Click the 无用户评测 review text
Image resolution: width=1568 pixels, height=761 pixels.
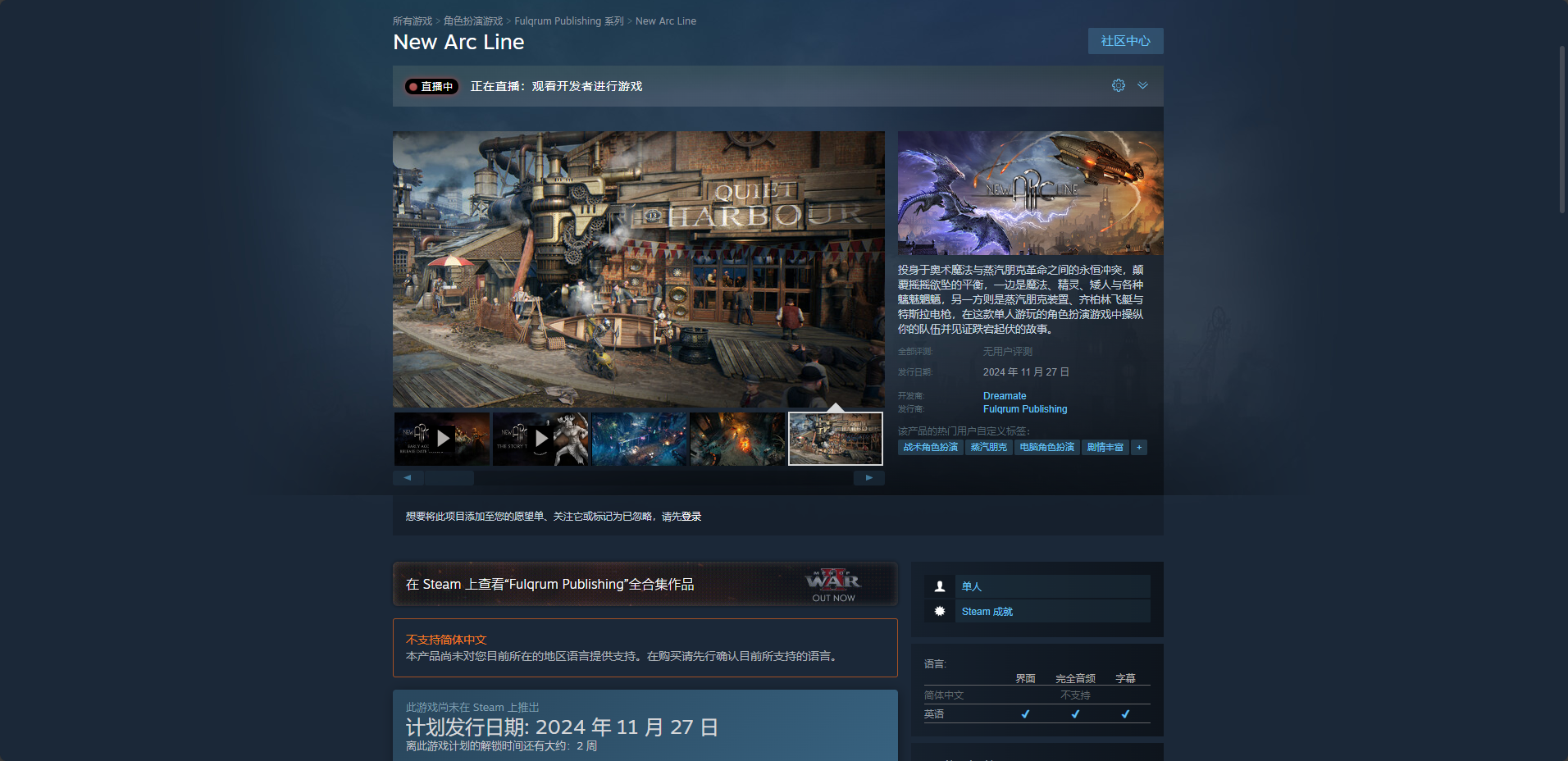click(x=1008, y=352)
